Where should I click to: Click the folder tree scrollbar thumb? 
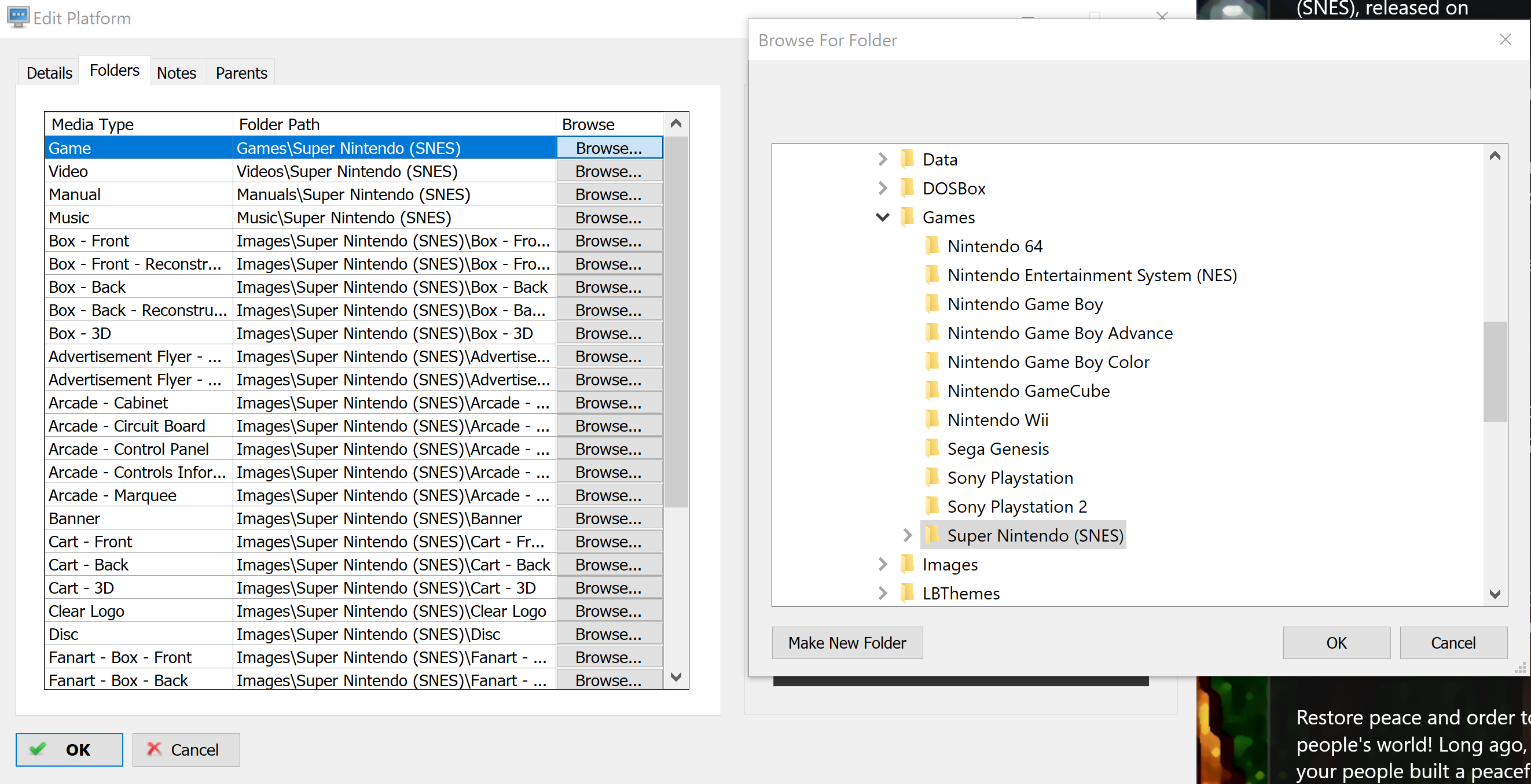click(1495, 371)
